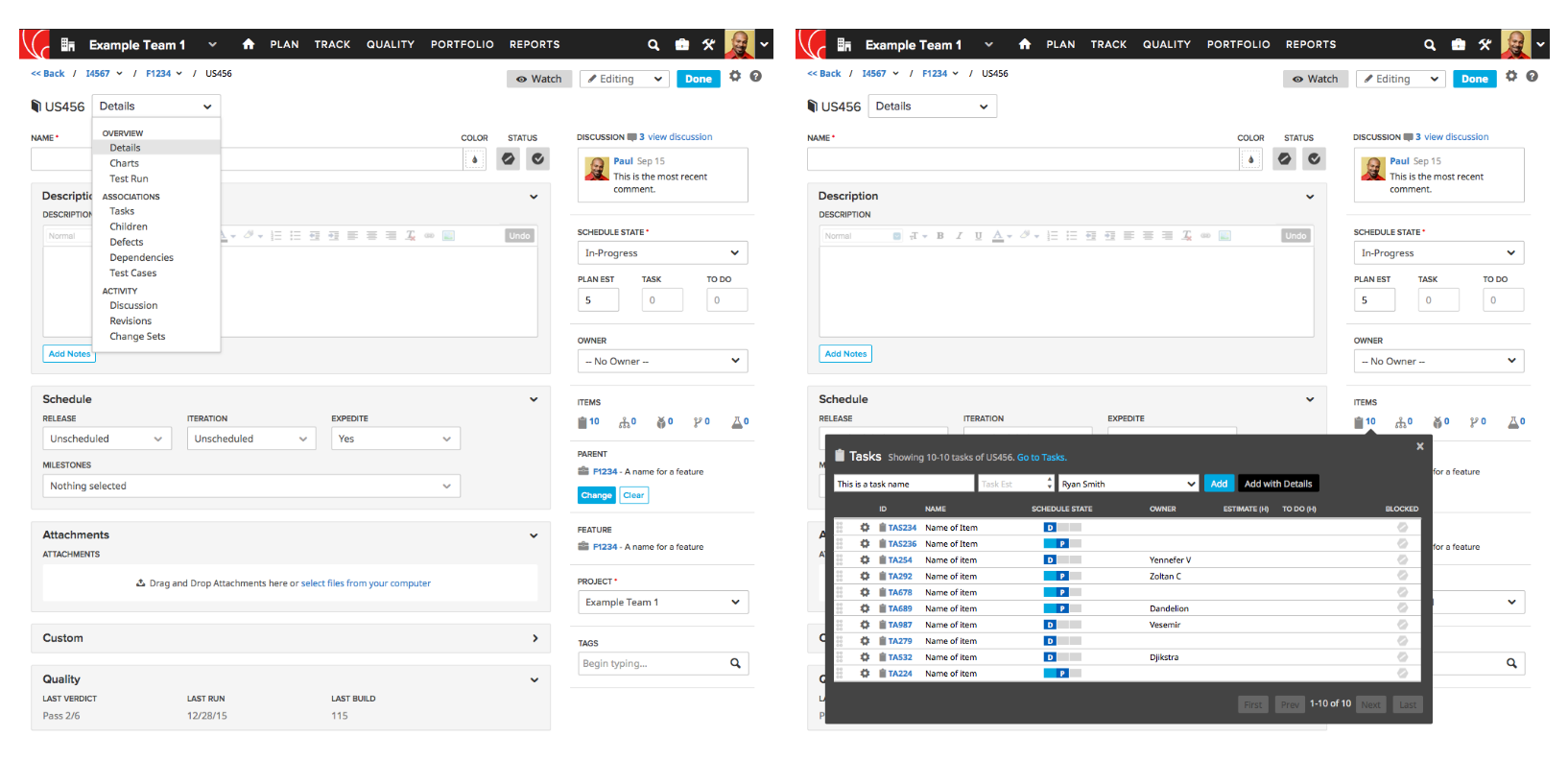Select Charts from the Details menu
The height and width of the screenshot is (784, 1568).
[x=125, y=163]
